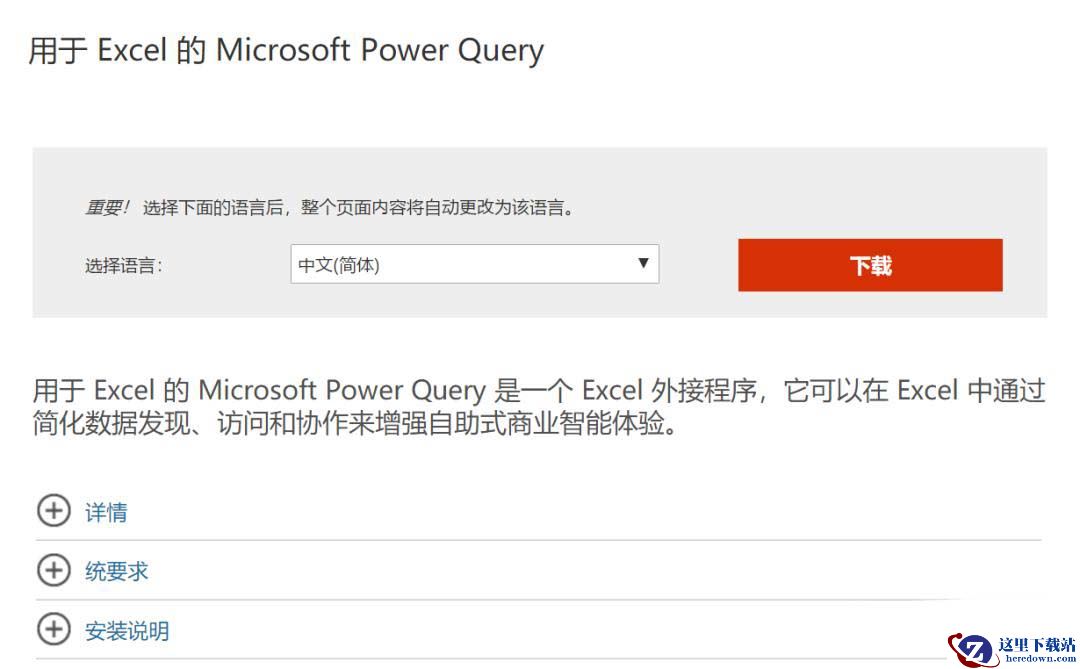The image size is (1080, 669).
Task: Click the heredown.com URL text
Action: point(1040,659)
